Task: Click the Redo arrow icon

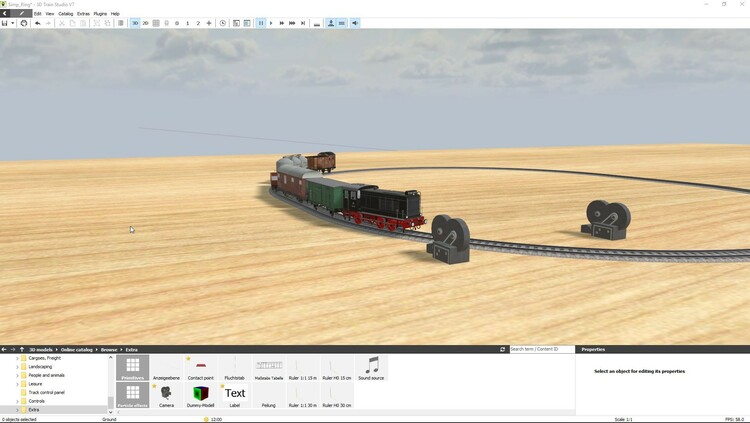Action: pyautogui.click(x=48, y=23)
